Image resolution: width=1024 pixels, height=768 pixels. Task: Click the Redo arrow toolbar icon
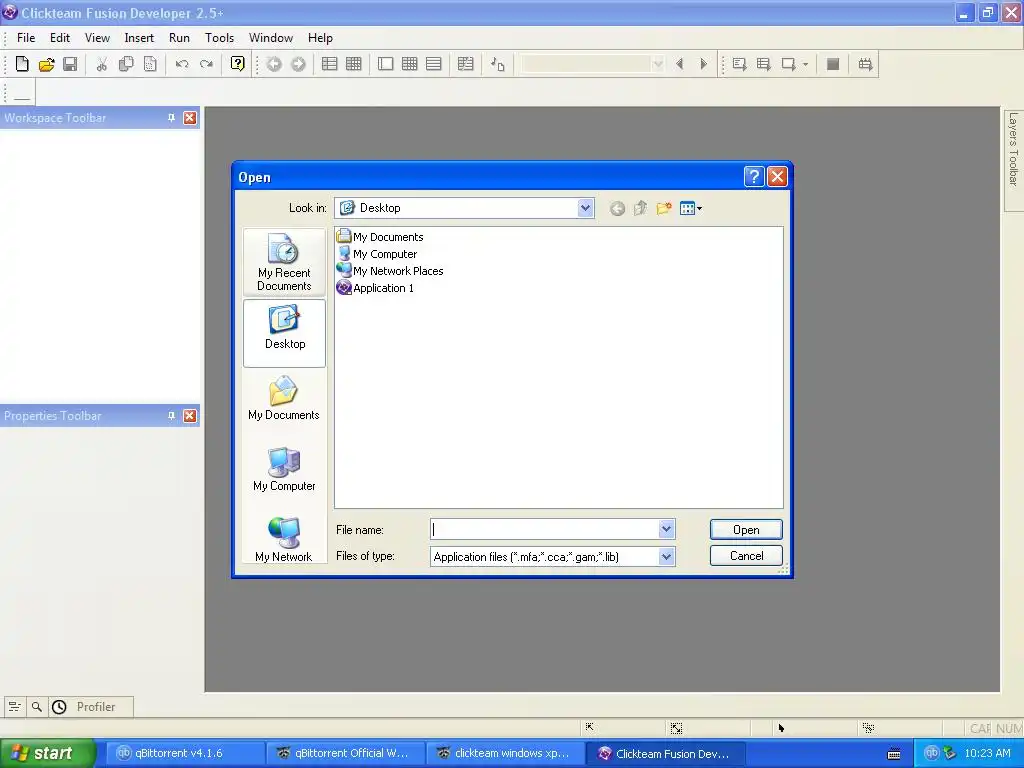(x=206, y=64)
